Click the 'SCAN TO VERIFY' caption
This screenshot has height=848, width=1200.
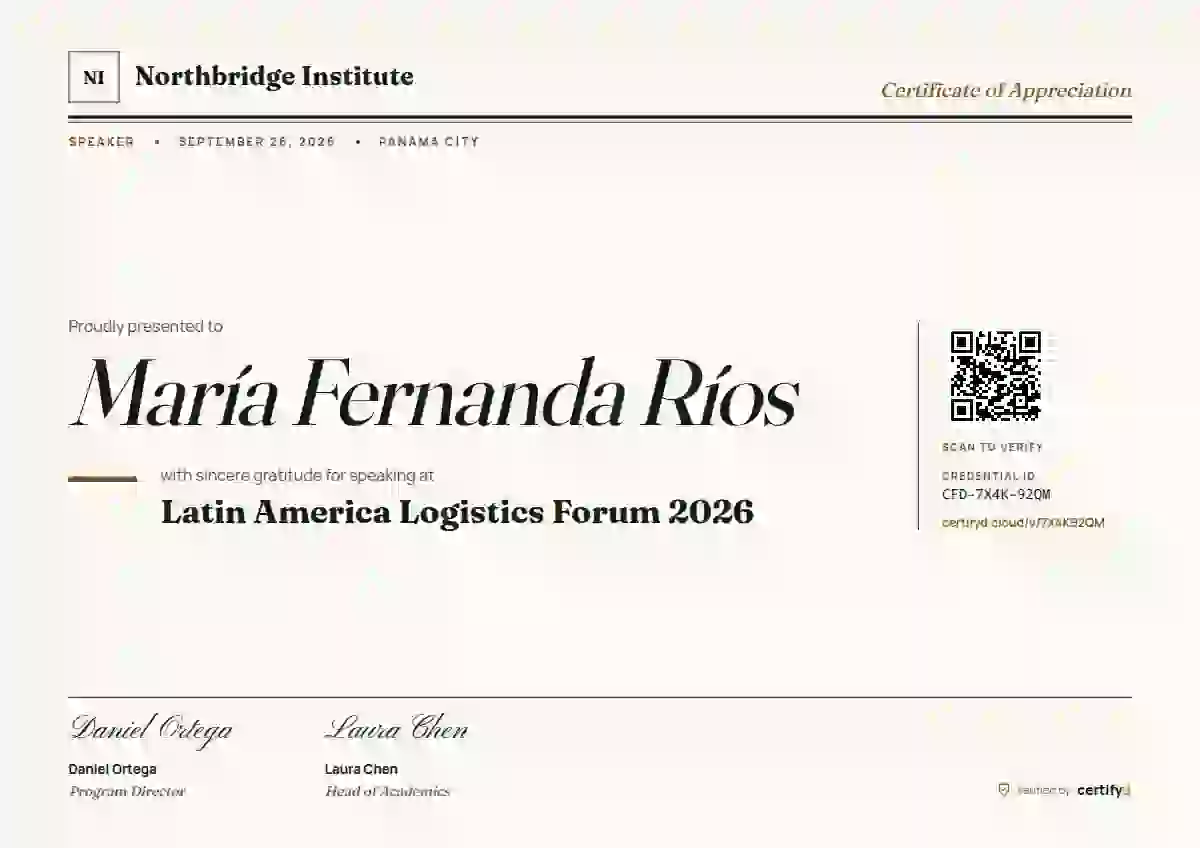[992, 448]
